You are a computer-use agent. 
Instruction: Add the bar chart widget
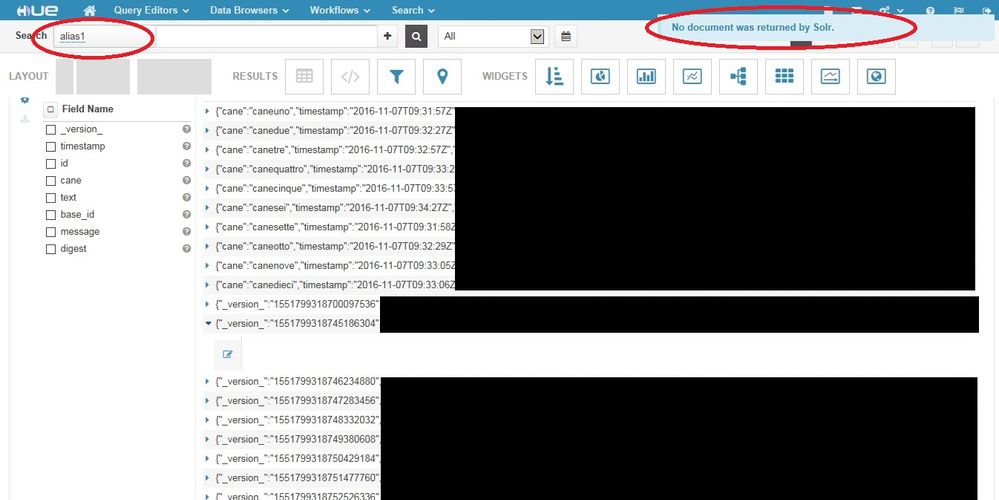click(646, 76)
